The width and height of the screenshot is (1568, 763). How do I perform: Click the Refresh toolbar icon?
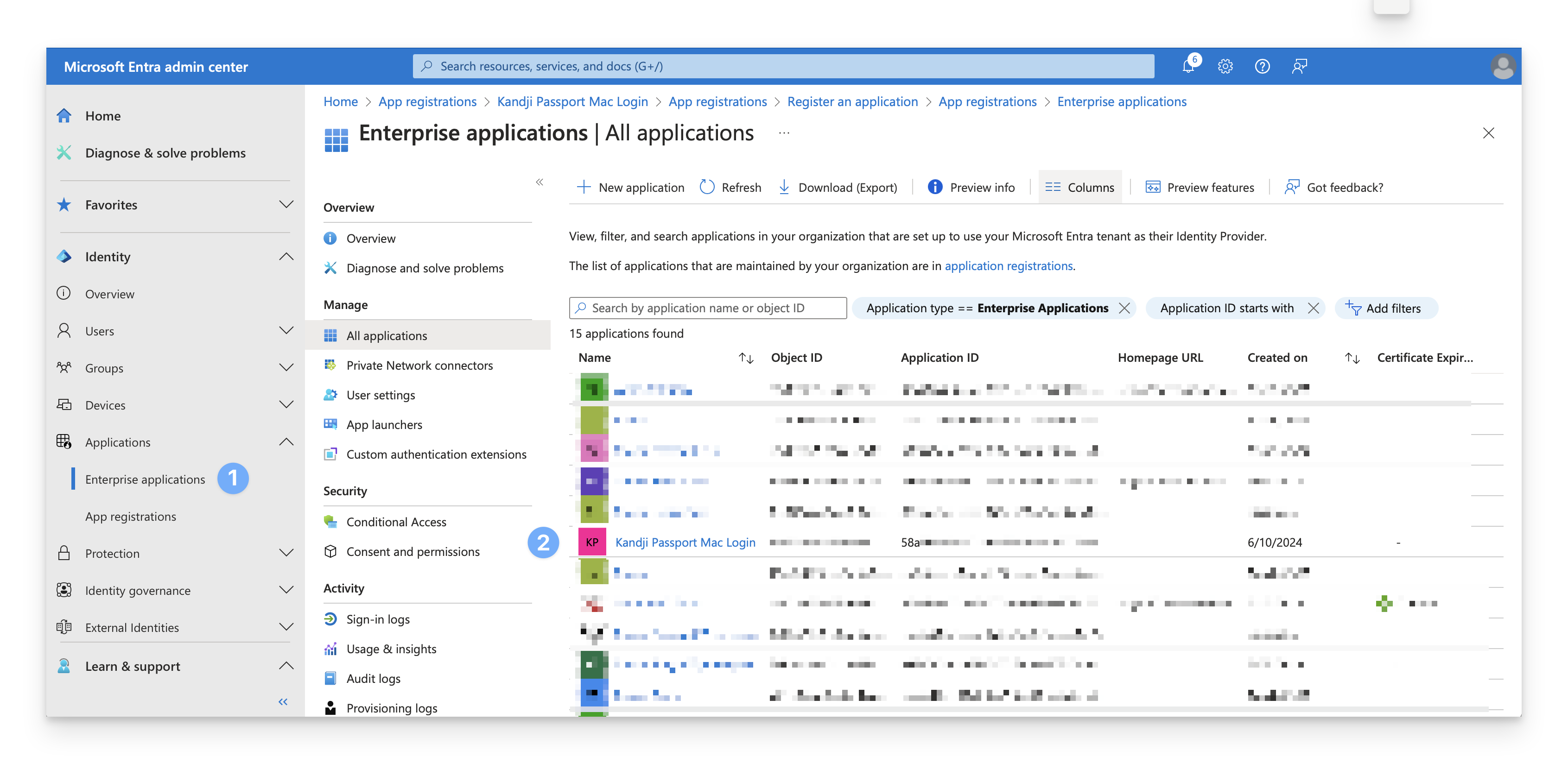tap(707, 187)
